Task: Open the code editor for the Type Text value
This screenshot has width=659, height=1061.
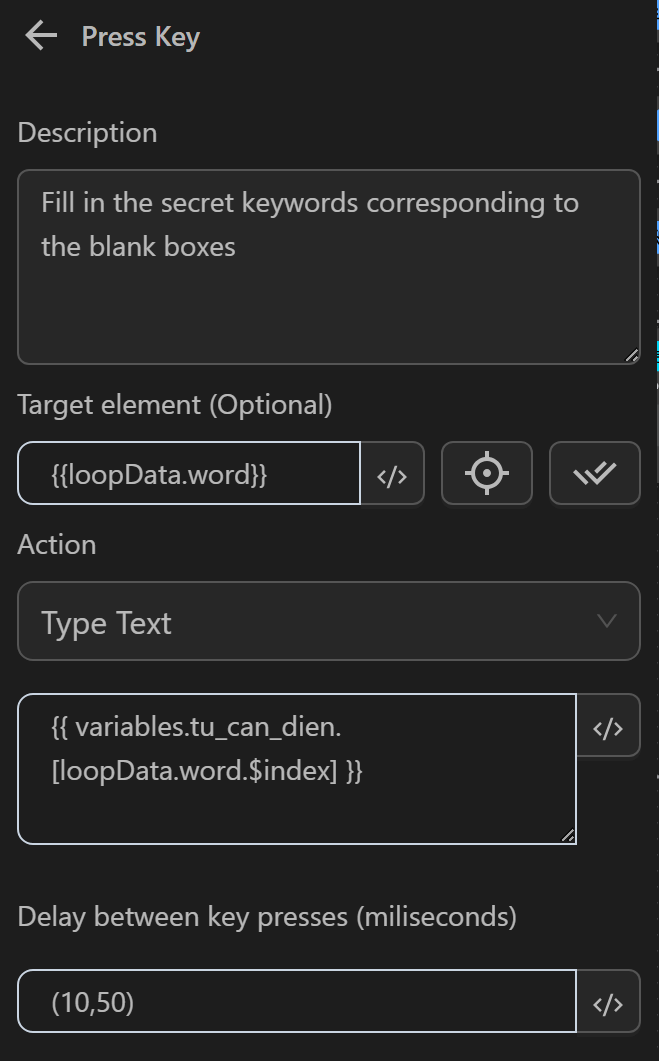Action: click(608, 725)
